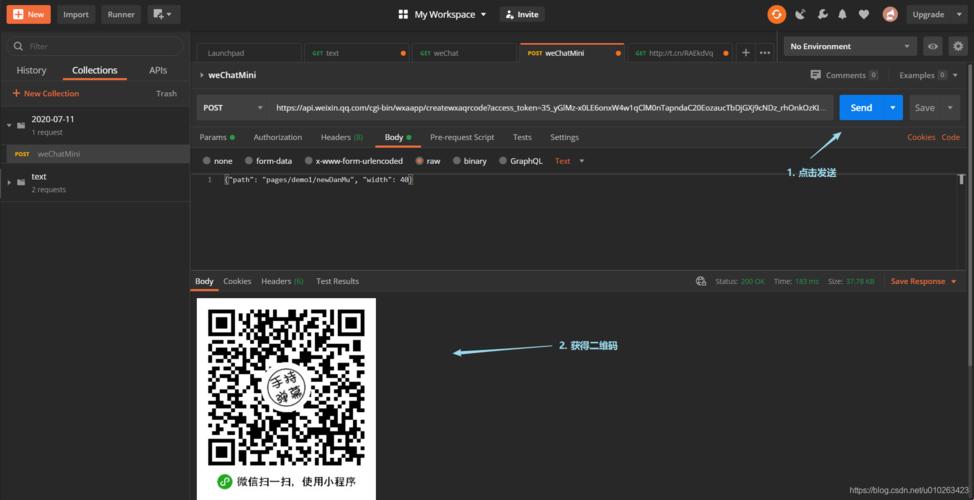Switch to the GET weChat request tab

pyautogui.click(x=464, y=53)
